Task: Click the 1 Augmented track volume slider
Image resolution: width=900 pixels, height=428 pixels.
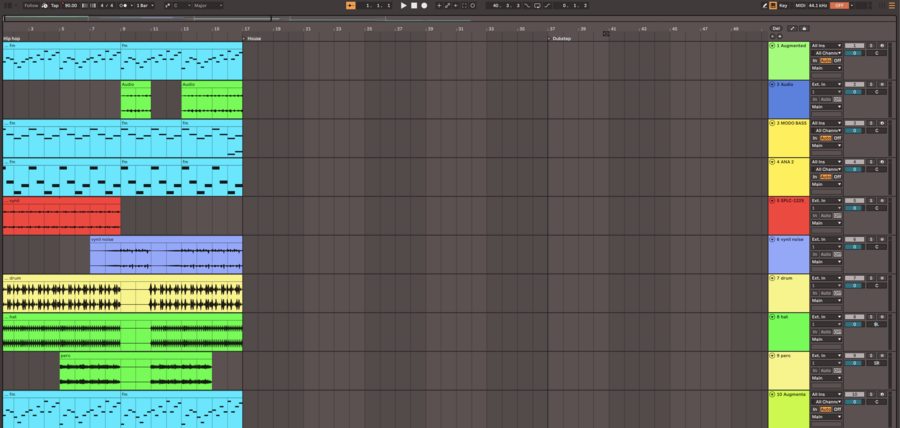Action: [854, 53]
